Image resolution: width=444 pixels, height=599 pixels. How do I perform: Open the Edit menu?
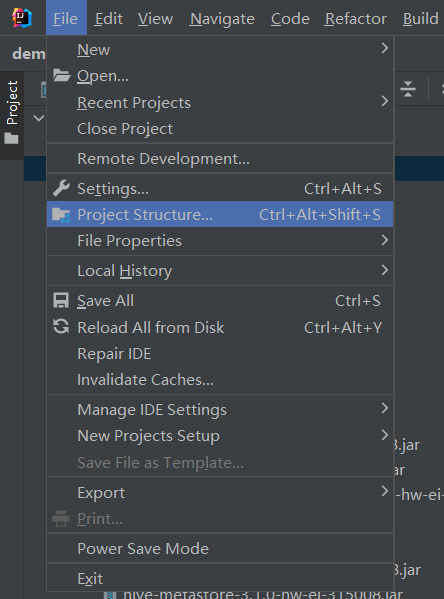pyautogui.click(x=109, y=19)
